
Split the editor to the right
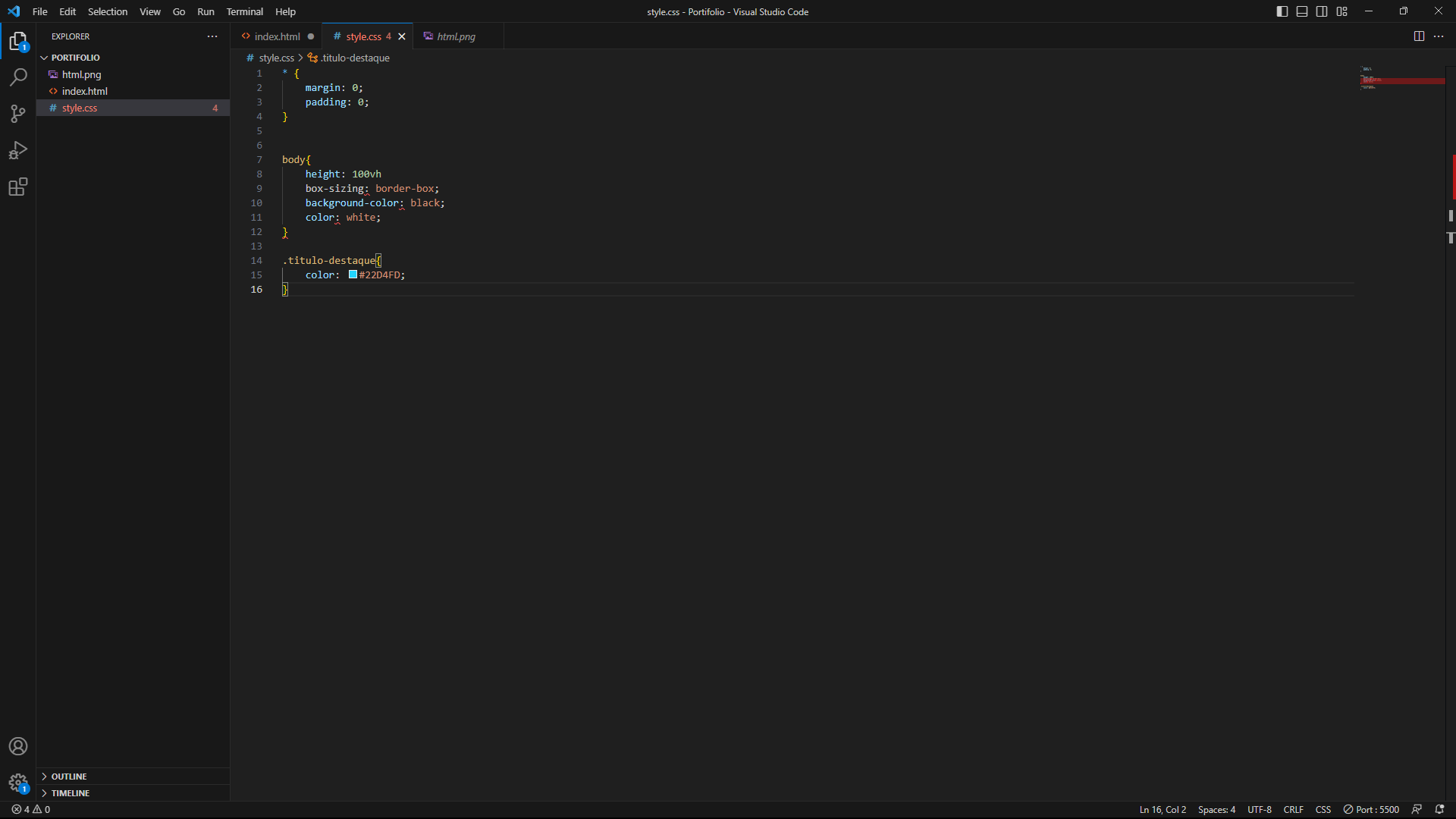pyautogui.click(x=1419, y=36)
